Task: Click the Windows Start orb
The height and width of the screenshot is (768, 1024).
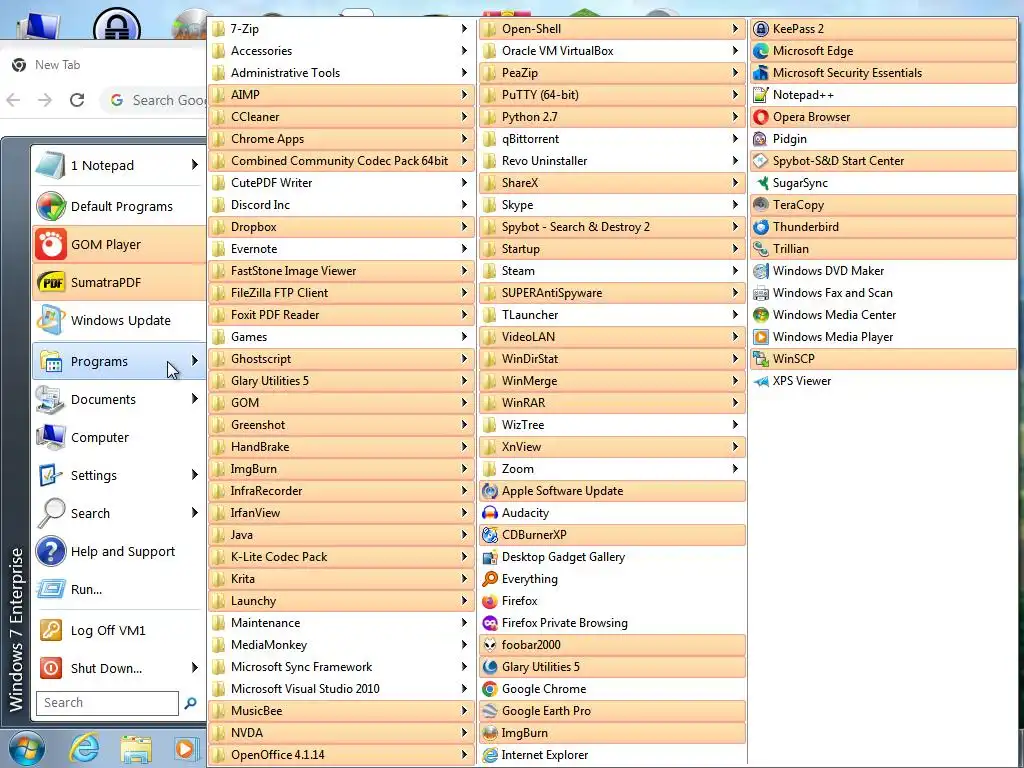Action: (x=26, y=748)
